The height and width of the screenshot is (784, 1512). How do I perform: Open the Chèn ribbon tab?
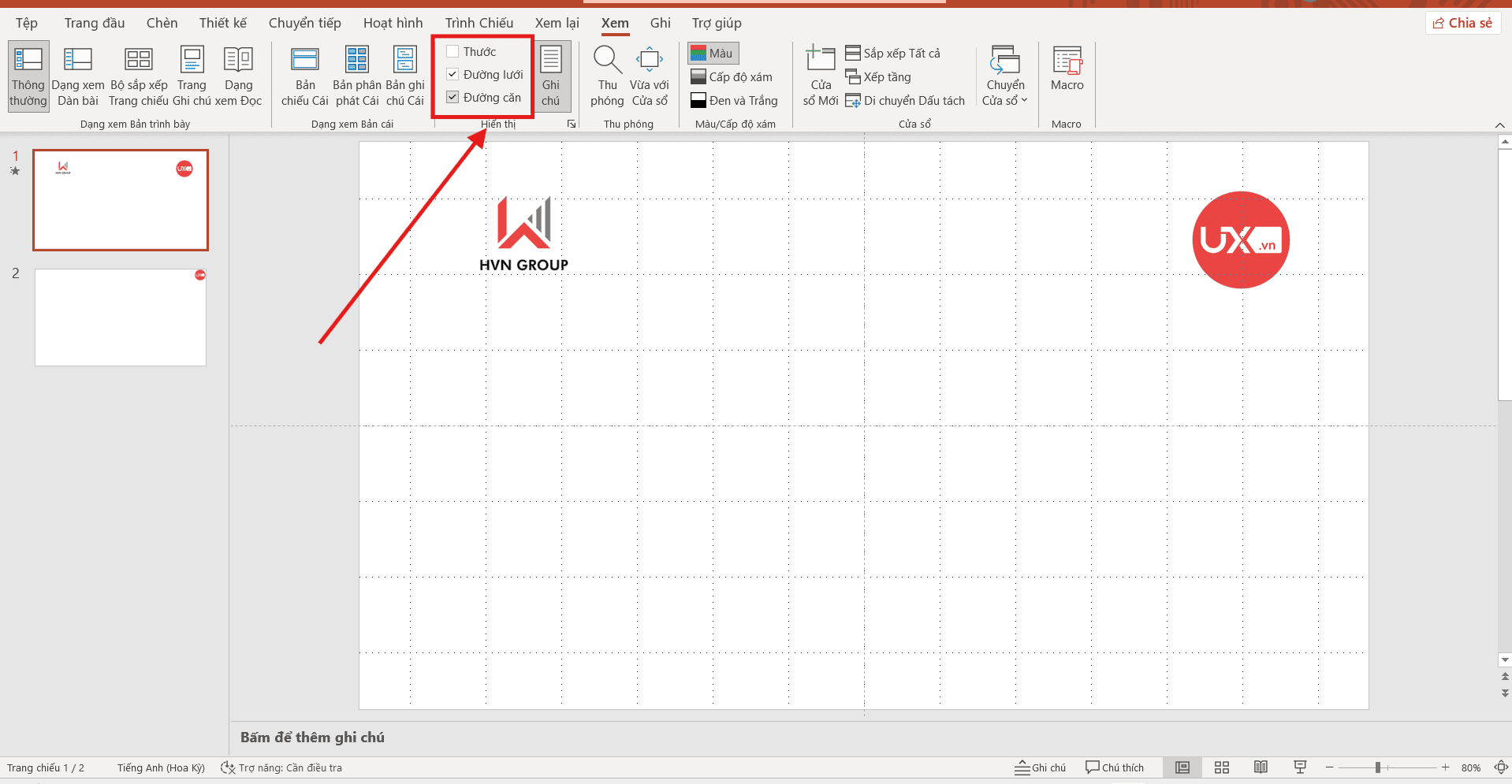tap(162, 23)
